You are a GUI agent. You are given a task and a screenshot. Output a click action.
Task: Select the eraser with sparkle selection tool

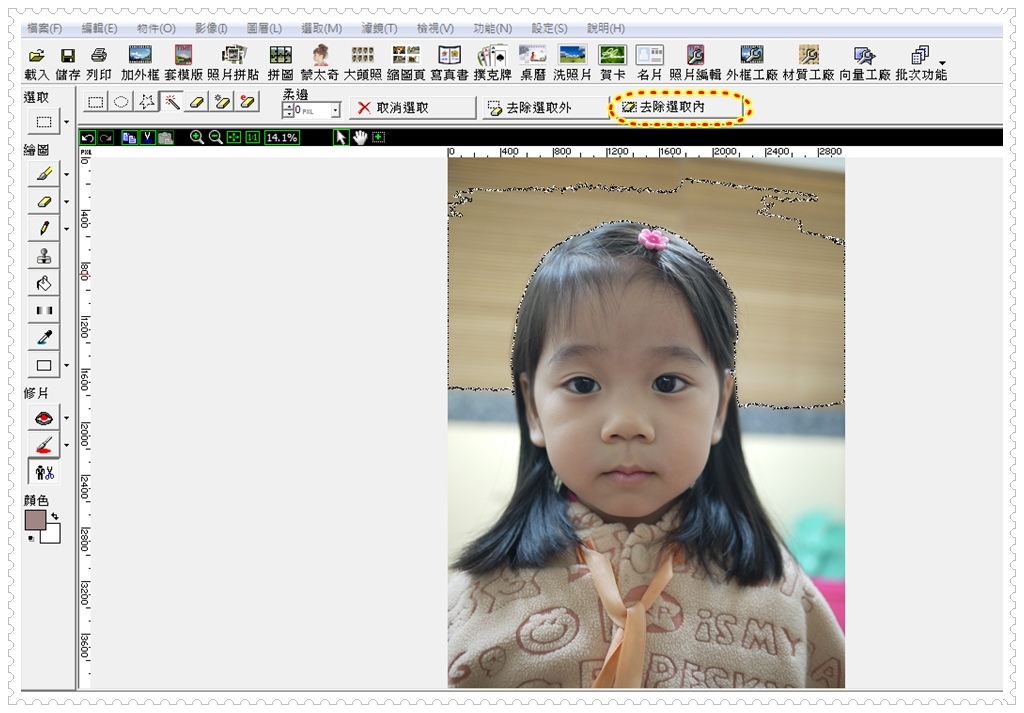pos(223,102)
